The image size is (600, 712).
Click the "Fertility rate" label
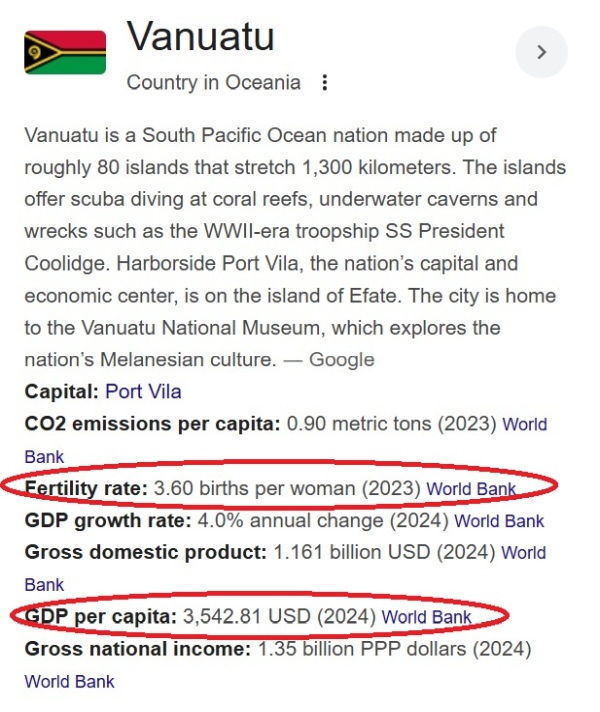pyautogui.click(x=86, y=489)
